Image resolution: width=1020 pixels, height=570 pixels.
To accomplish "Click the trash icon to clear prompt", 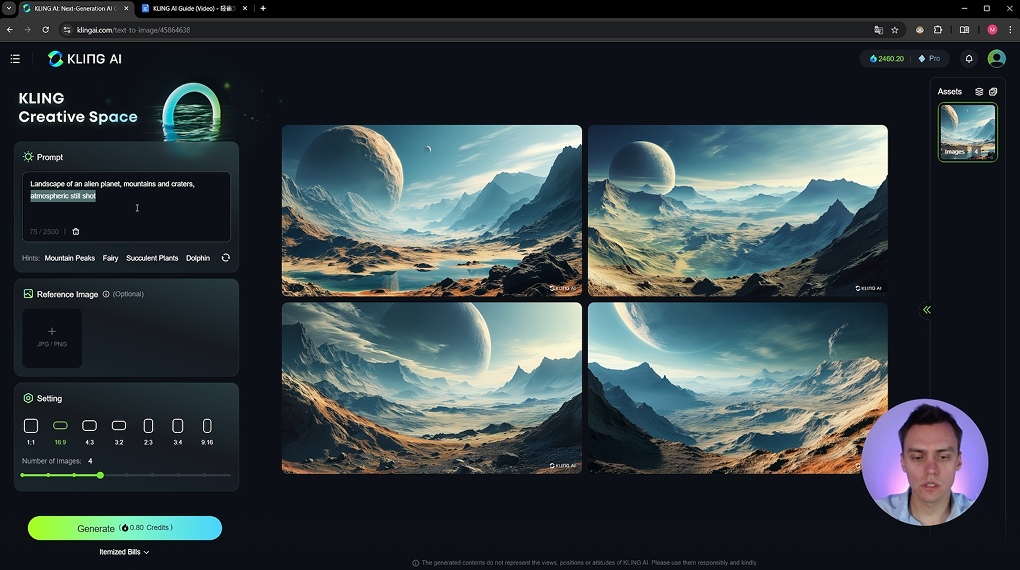I will click(76, 232).
